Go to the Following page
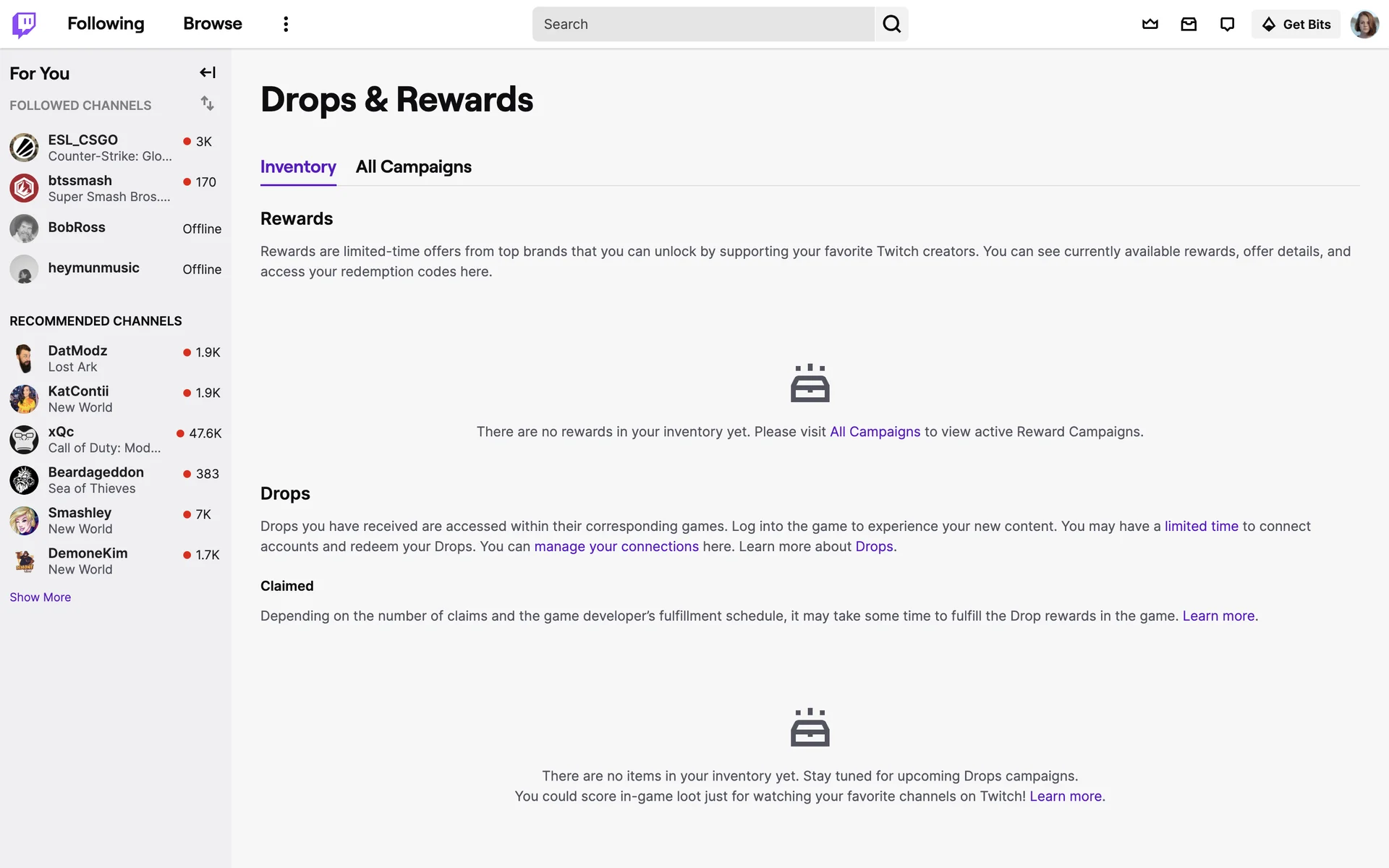 click(x=106, y=24)
